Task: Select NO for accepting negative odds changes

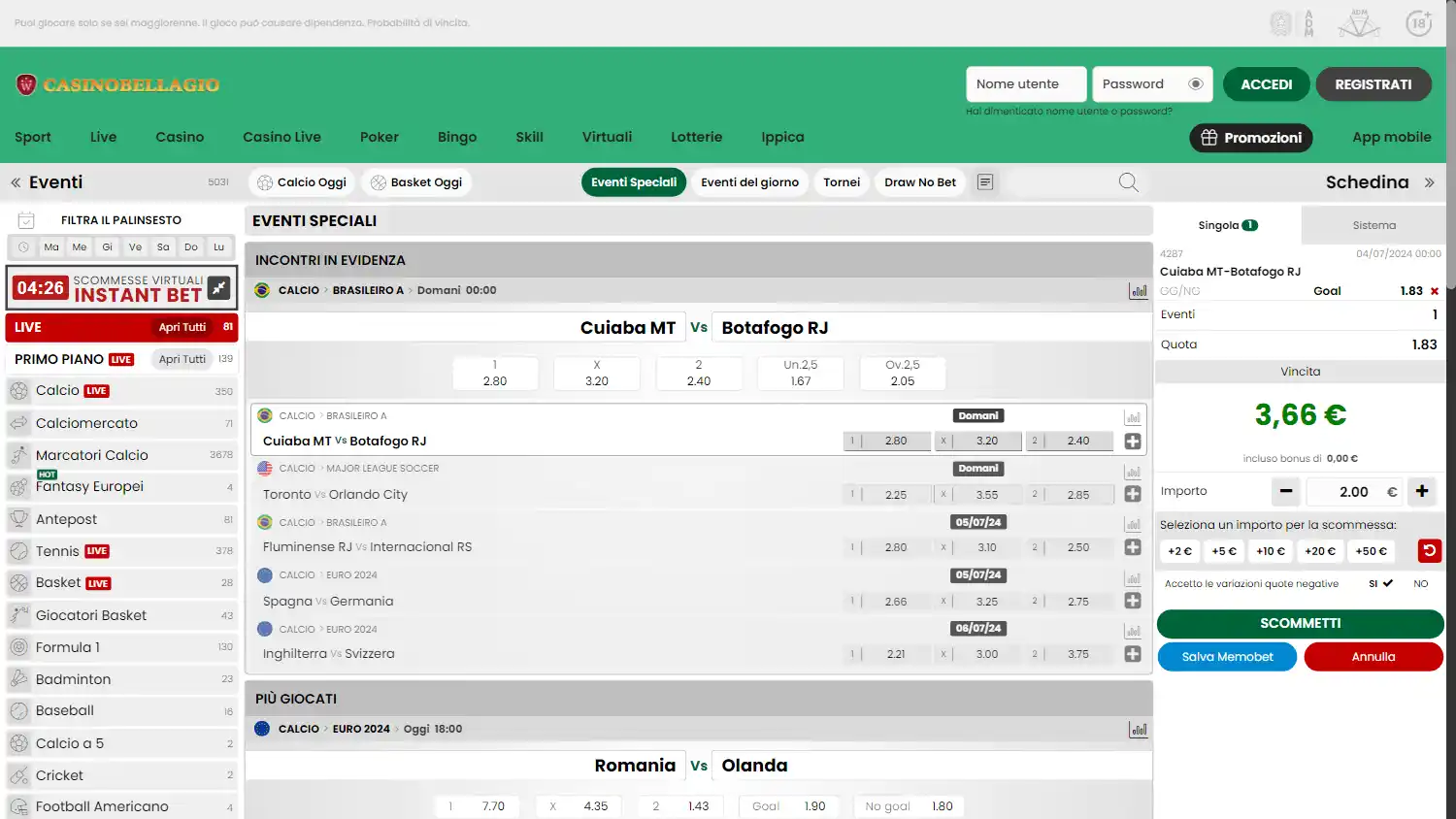Action: pyautogui.click(x=1420, y=583)
